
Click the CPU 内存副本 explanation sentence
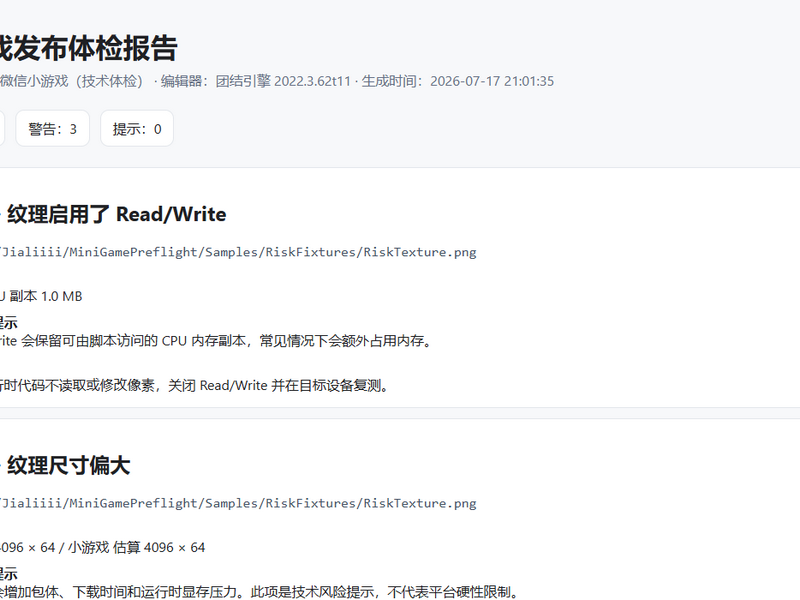click(216, 341)
